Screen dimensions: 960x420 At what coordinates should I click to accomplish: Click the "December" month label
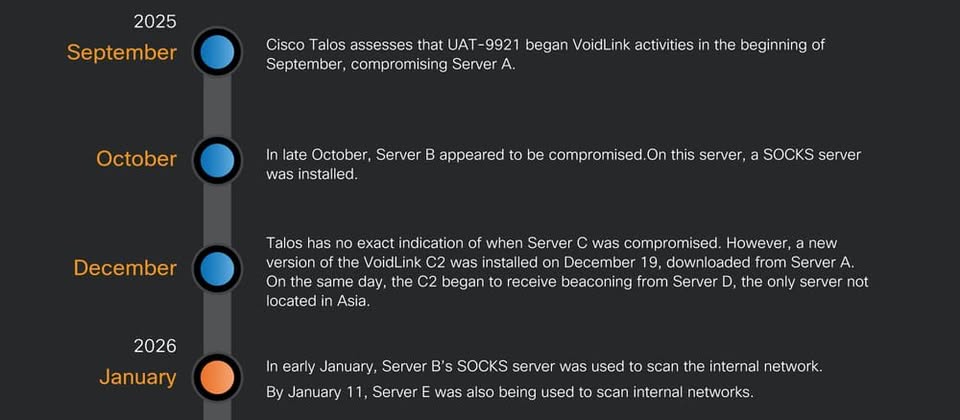pos(125,268)
